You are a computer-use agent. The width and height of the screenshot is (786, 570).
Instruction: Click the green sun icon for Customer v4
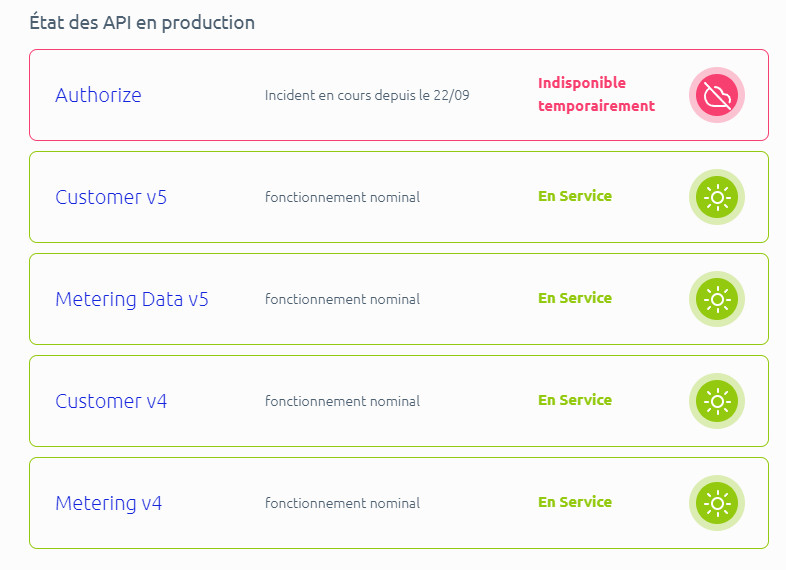pyautogui.click(x=717, y=401)
